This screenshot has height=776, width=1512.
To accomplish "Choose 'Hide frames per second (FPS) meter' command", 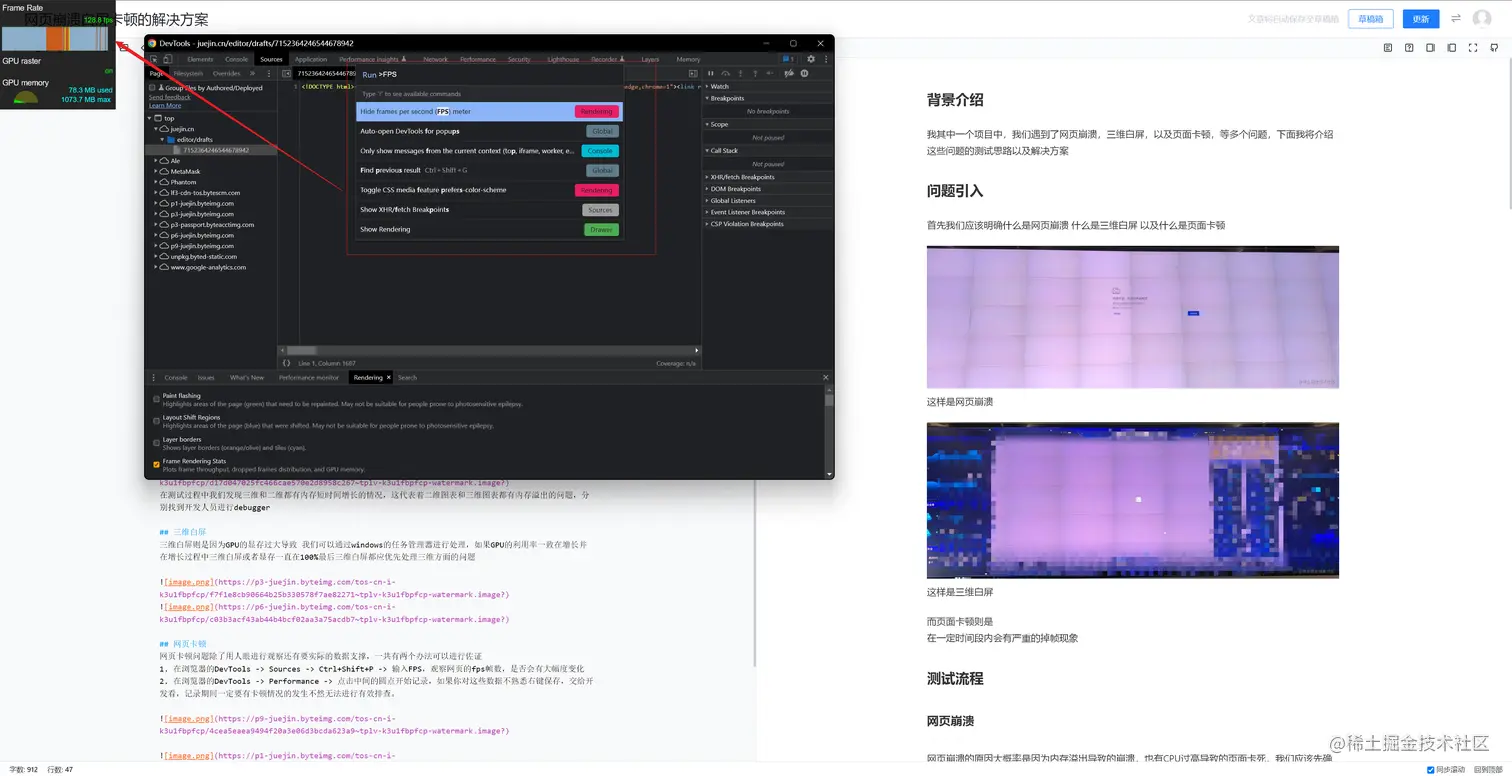I will 489,112.
